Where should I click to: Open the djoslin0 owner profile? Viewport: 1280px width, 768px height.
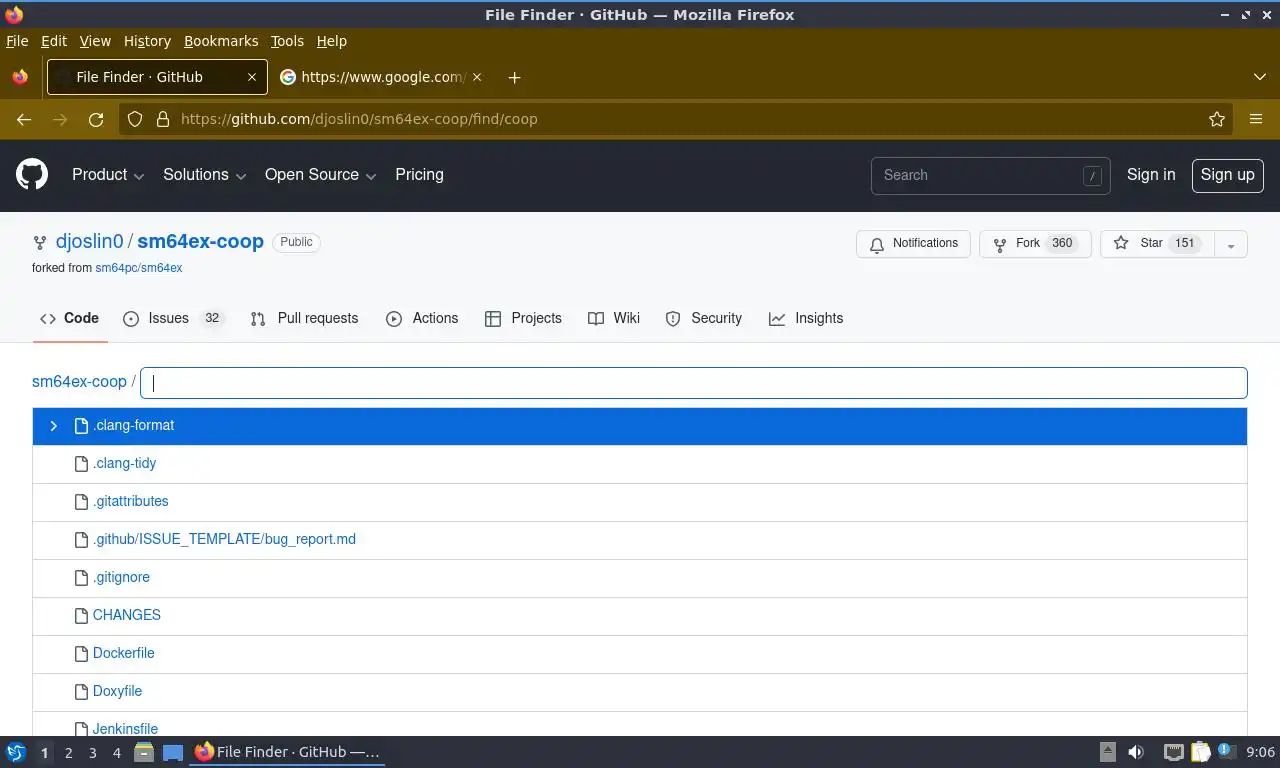(90, 242)
